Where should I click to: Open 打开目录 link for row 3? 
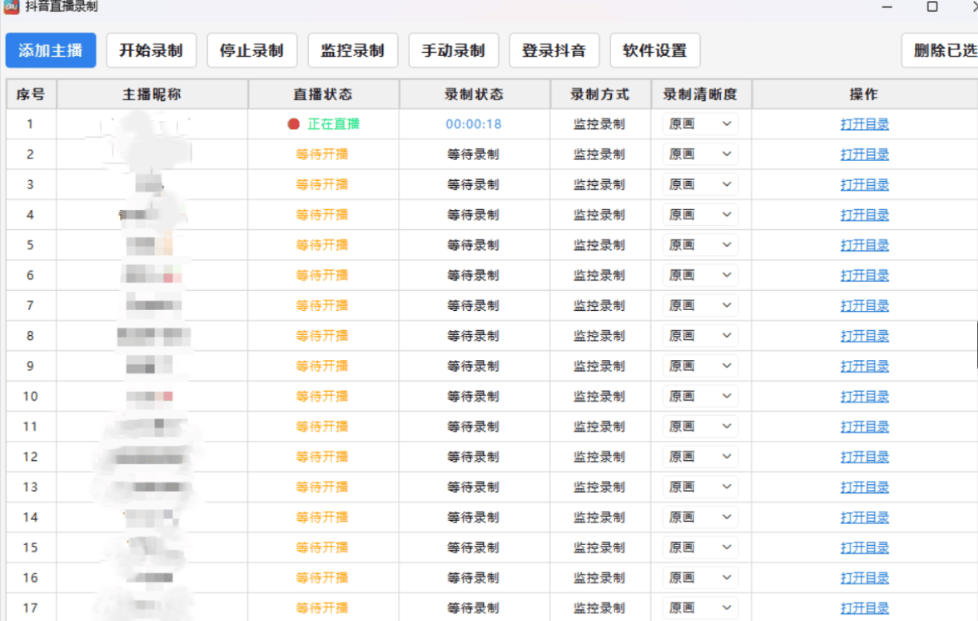(864, 185)
